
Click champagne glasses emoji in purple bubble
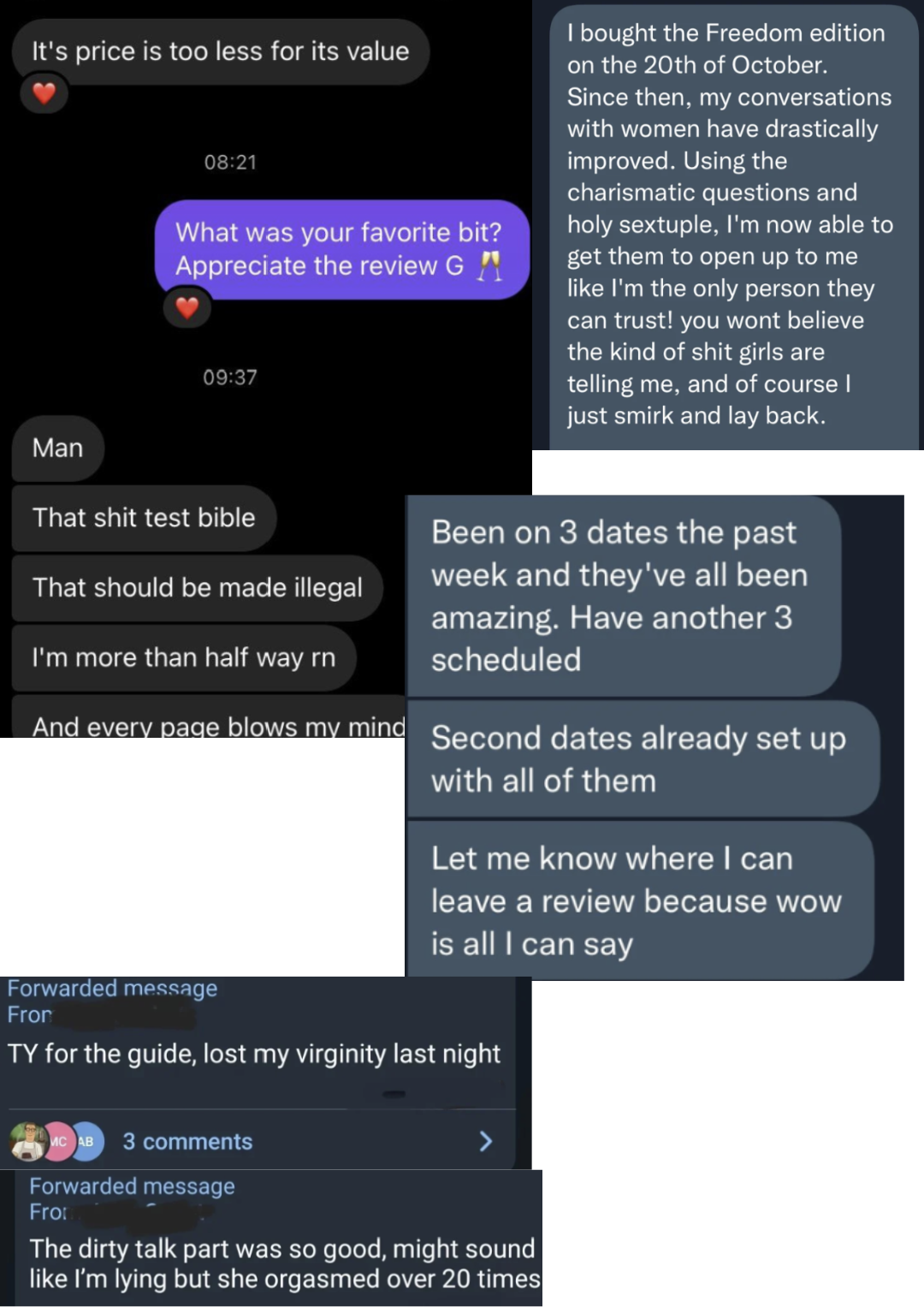click(489, 266)
